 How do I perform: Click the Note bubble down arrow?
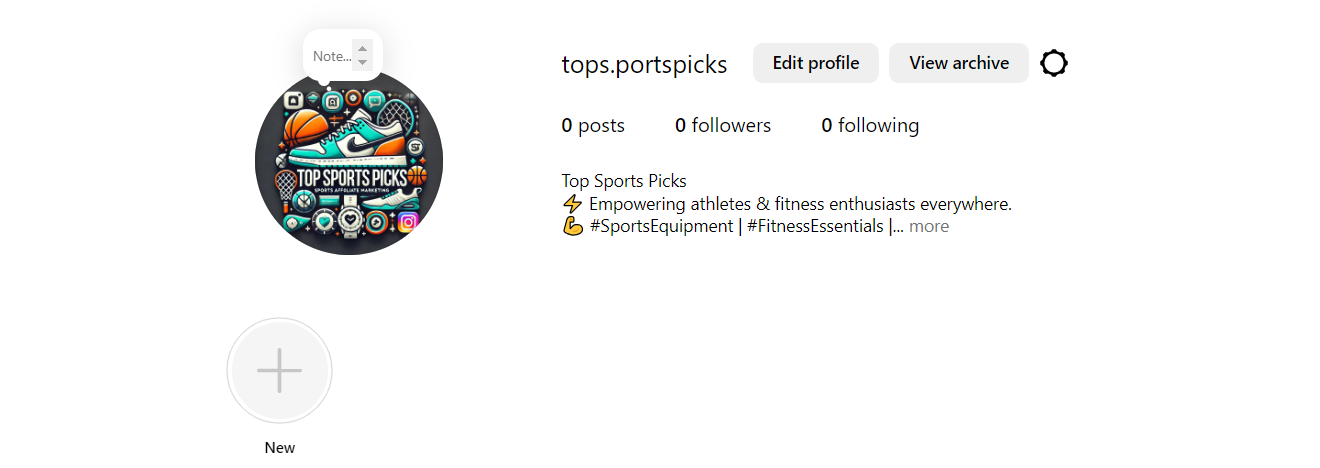point(363,62)
